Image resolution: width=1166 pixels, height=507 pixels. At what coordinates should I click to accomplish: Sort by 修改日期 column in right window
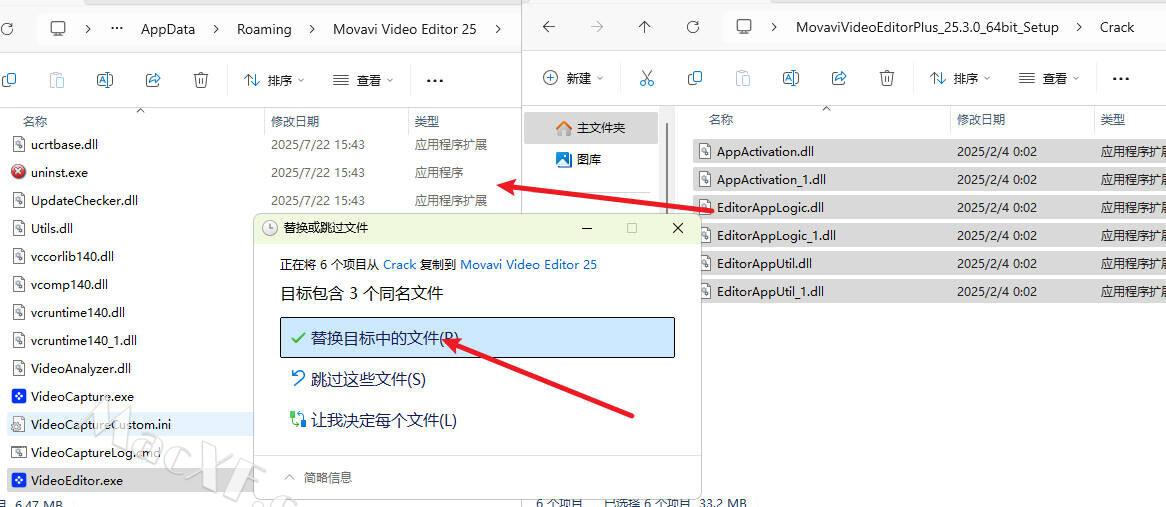(981, 119)
